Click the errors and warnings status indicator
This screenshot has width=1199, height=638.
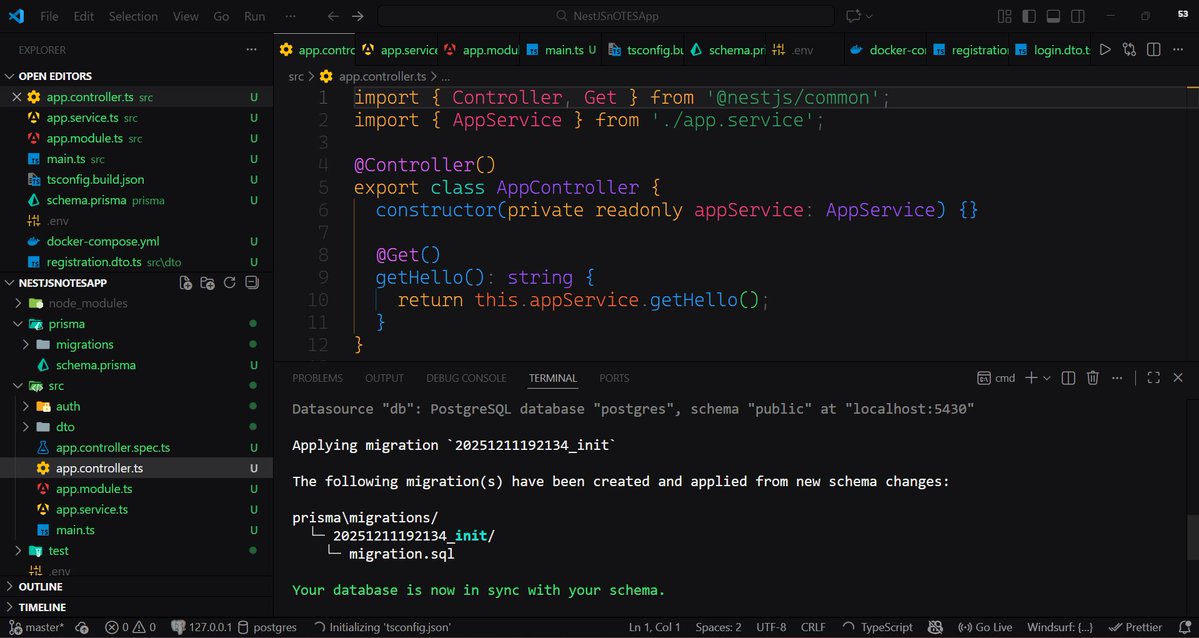tap(131, 627)
